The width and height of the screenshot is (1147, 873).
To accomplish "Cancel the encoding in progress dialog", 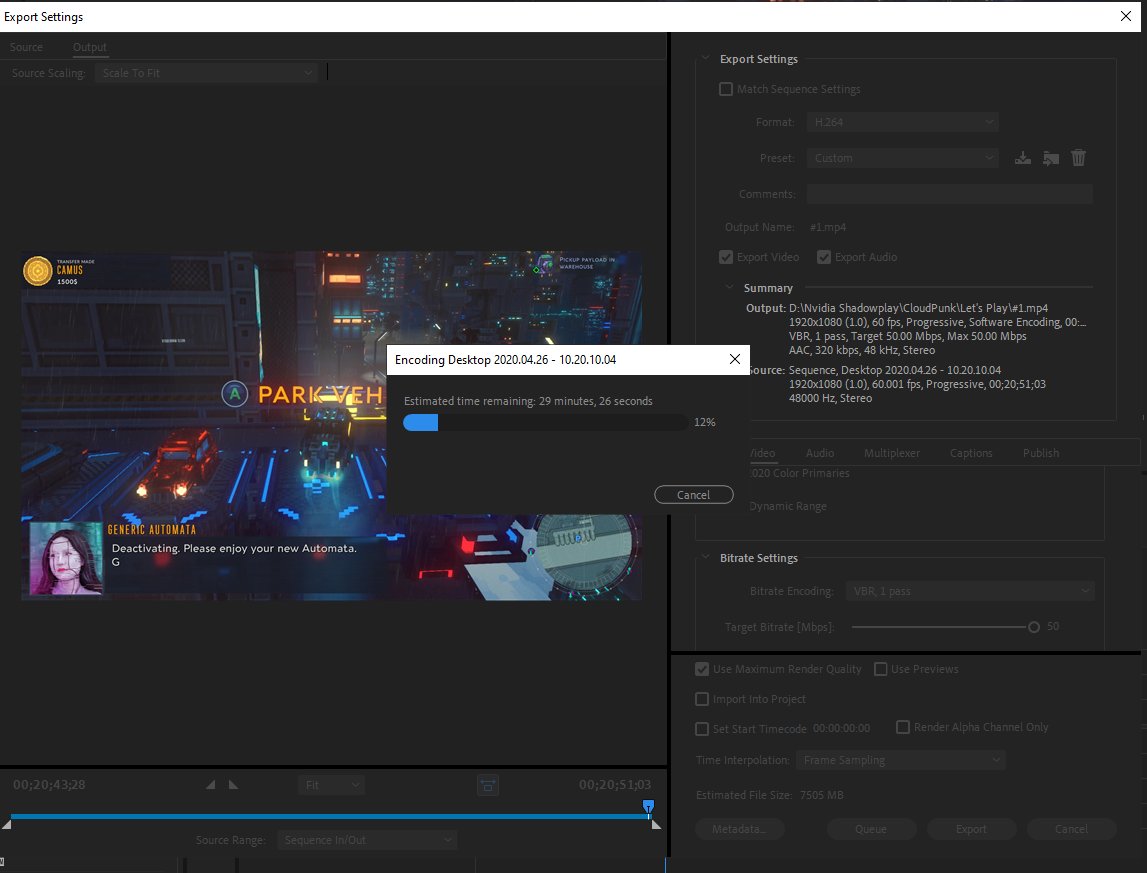I will [x=693, y=495].
